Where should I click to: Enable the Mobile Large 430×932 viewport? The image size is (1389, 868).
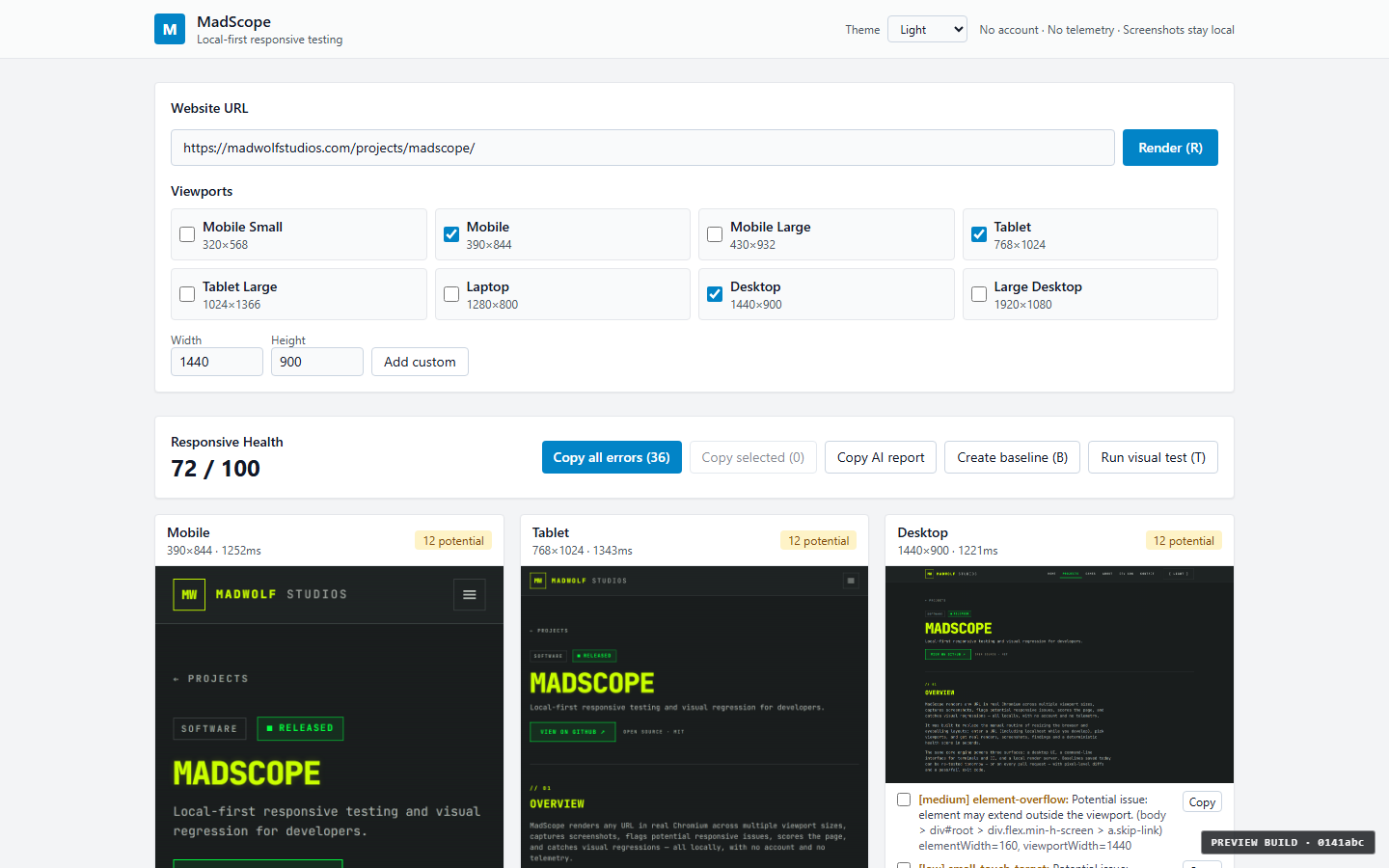pyautogui.click(x=715, y=234)
